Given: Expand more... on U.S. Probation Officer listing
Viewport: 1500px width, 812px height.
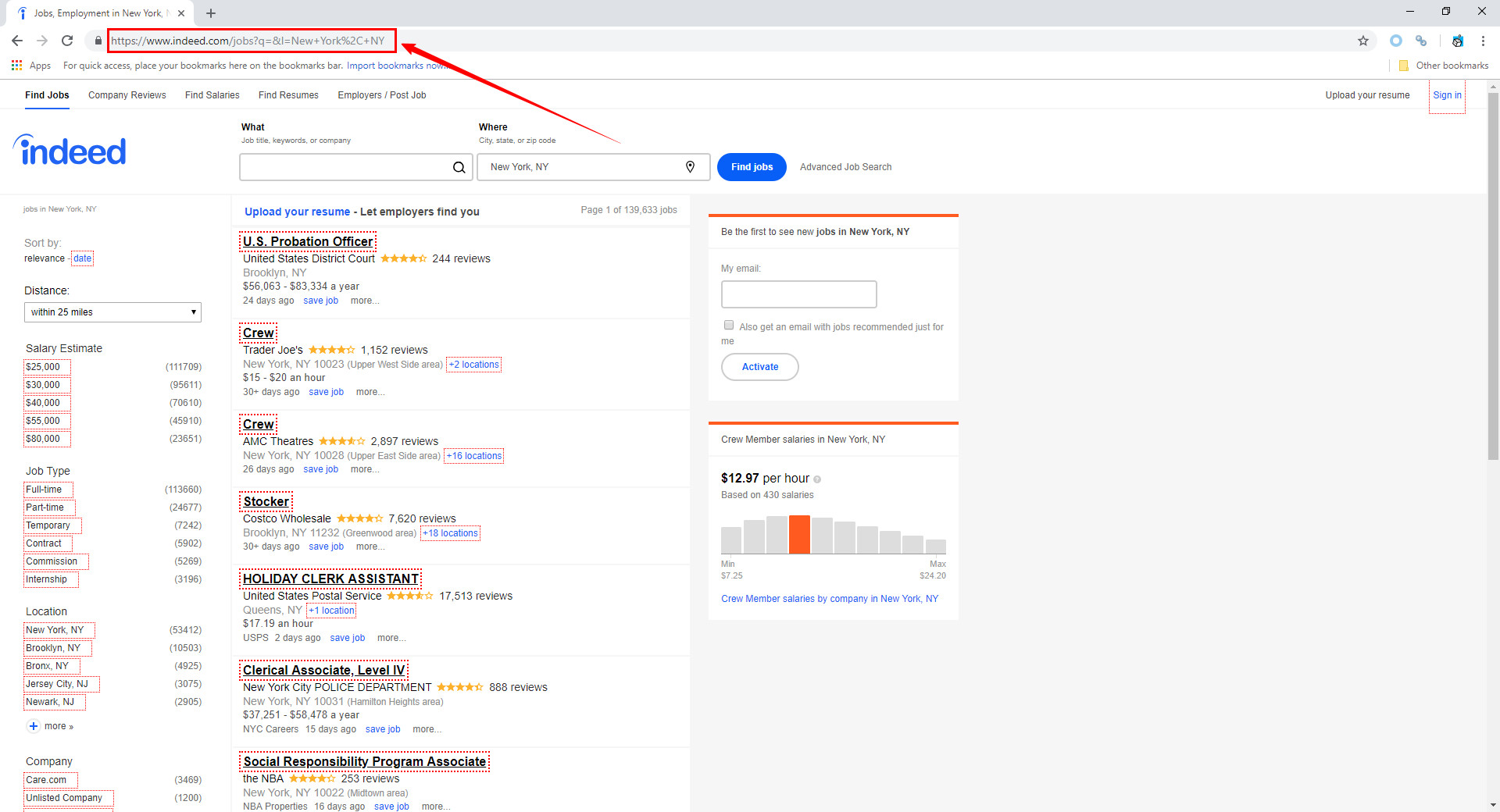Looking at the screenshot, I should pyautogui.click(x=365, y=301).
